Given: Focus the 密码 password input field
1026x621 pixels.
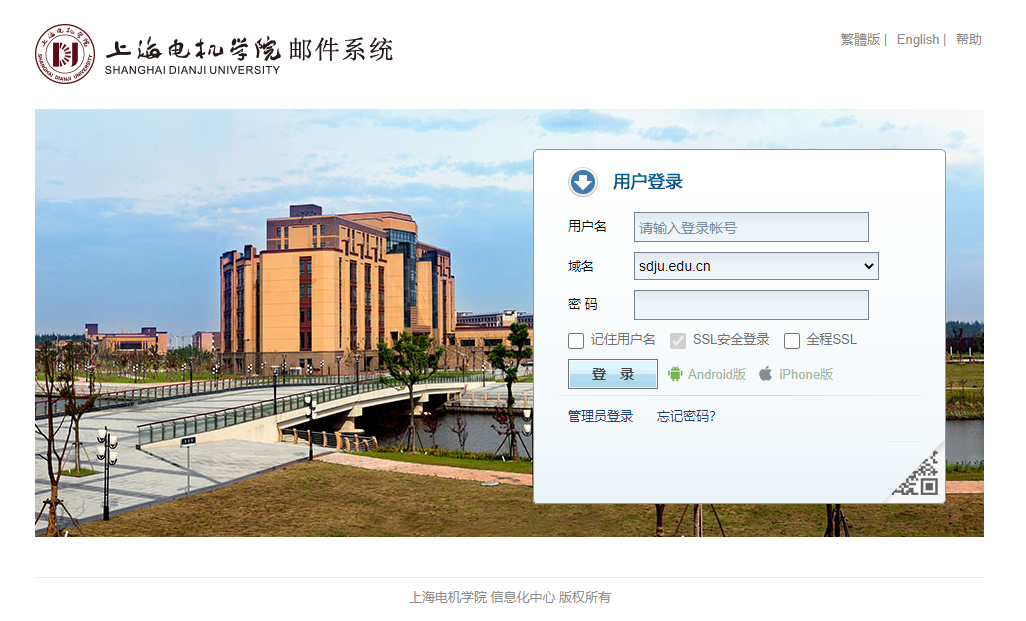Looking at the screenshot, I should [x=751, y=305].
